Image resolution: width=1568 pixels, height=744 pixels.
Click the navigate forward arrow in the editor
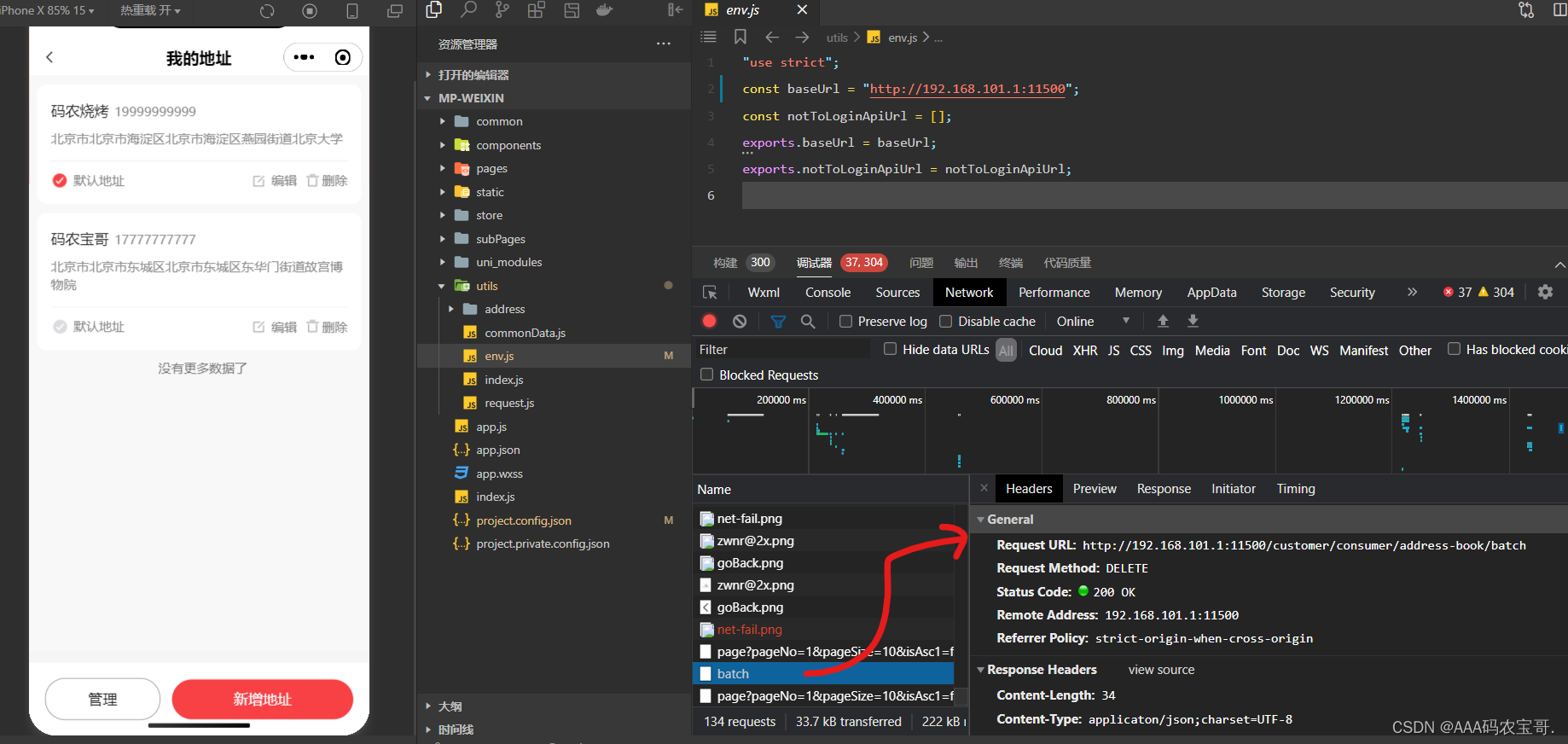point(802,37)
